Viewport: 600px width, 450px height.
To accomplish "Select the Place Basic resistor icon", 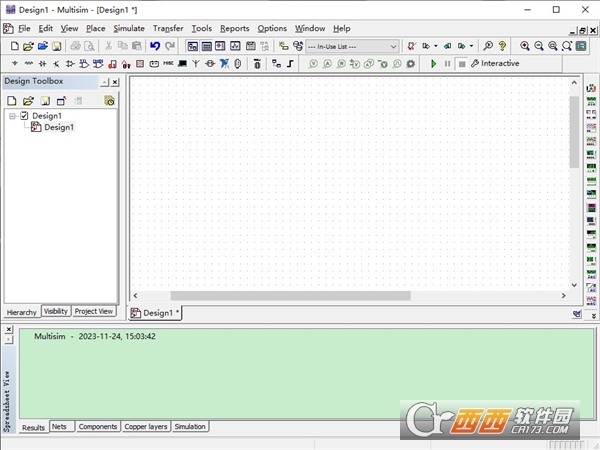I will [29, 64].
